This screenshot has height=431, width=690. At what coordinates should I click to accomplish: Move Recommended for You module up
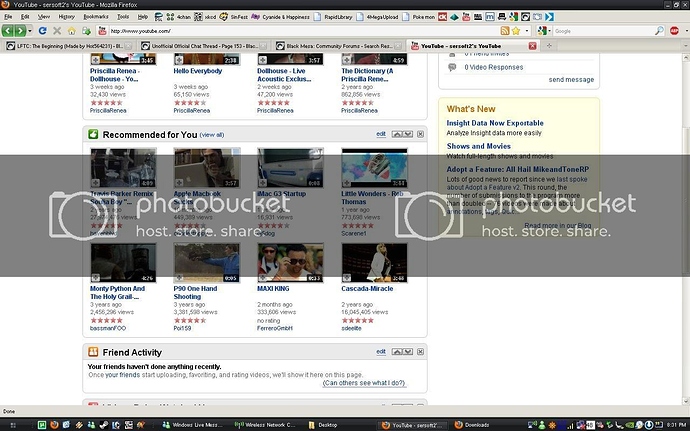(x=397, y=134)
